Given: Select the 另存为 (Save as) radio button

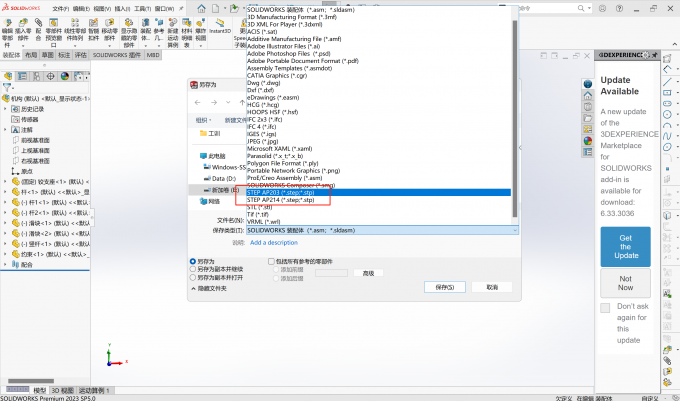Looking at the screenshot, I should pos(193,261).
